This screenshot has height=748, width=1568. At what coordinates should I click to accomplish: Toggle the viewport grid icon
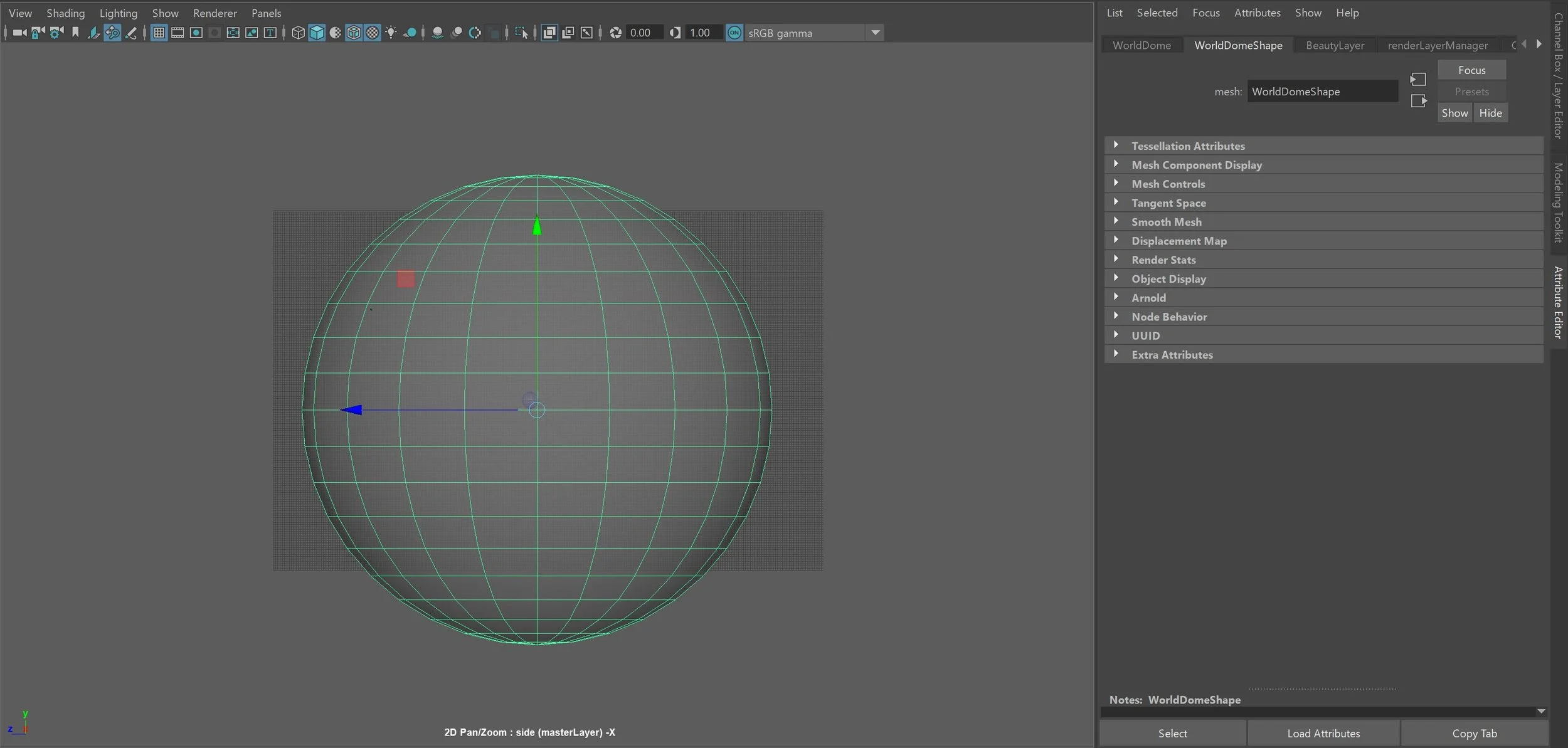click(159, 33)
